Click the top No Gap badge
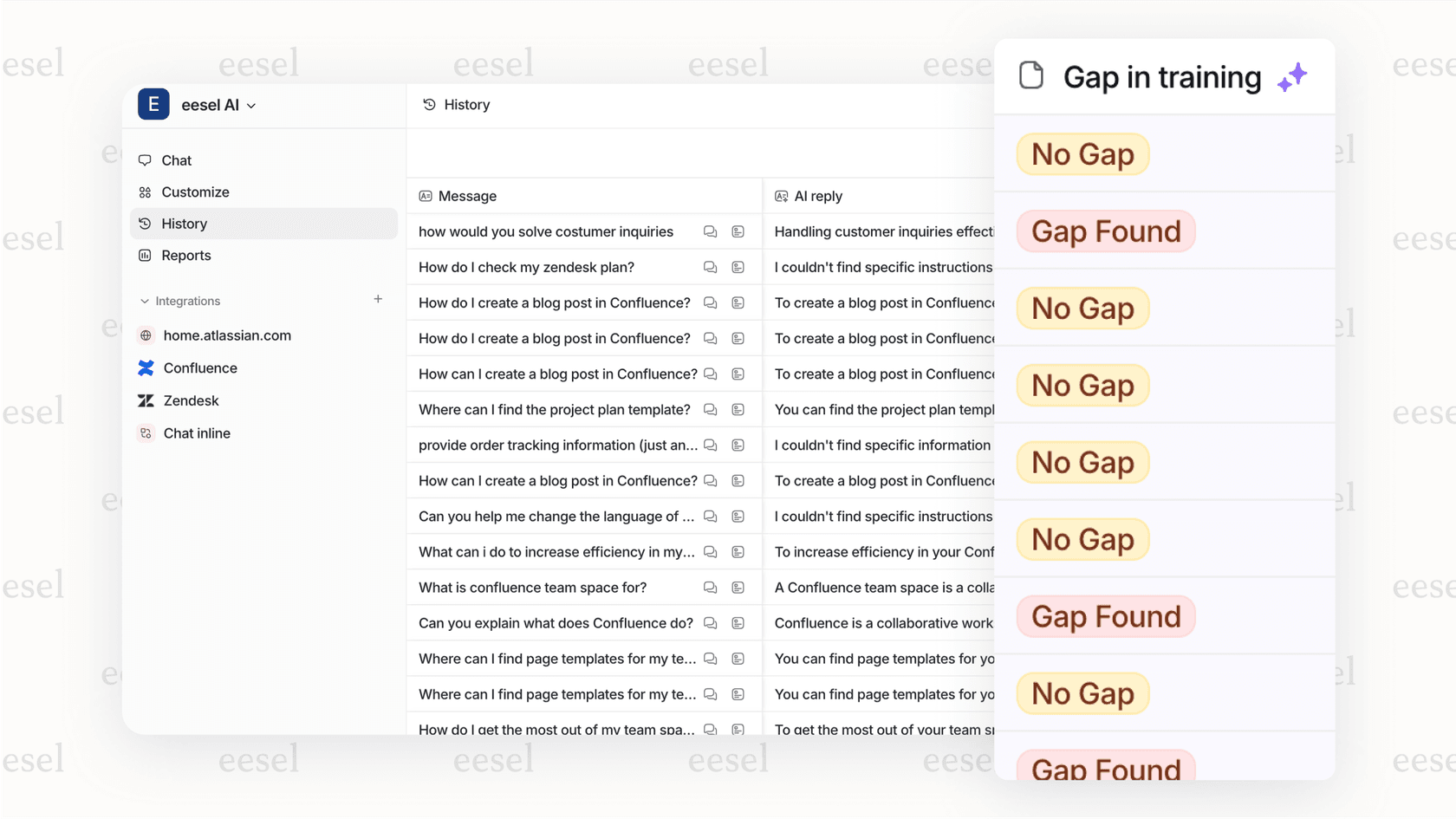Screen dimensions: 1456x819 pyautogui.click(x=1082, y=153)
